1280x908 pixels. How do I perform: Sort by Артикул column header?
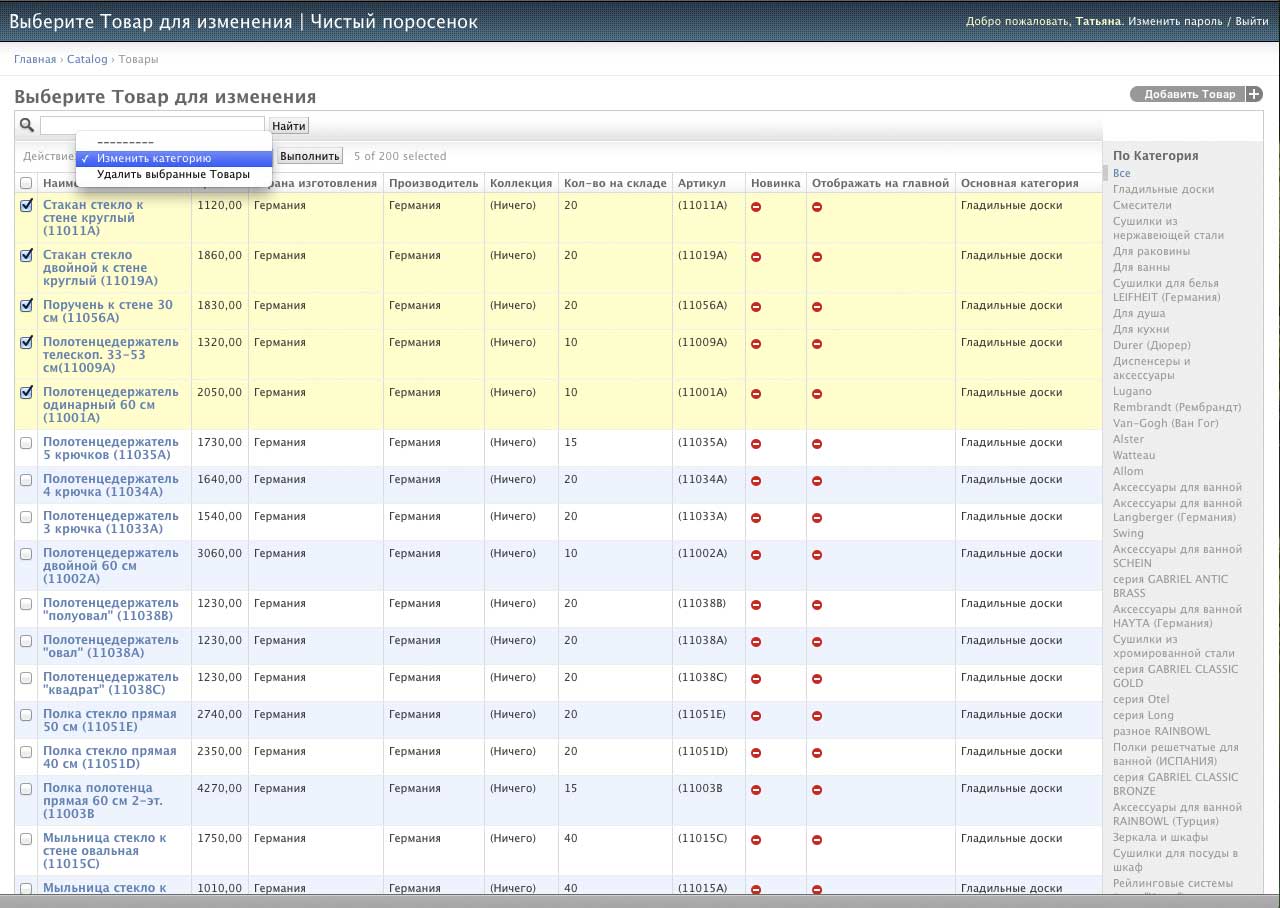coord(701,183)
